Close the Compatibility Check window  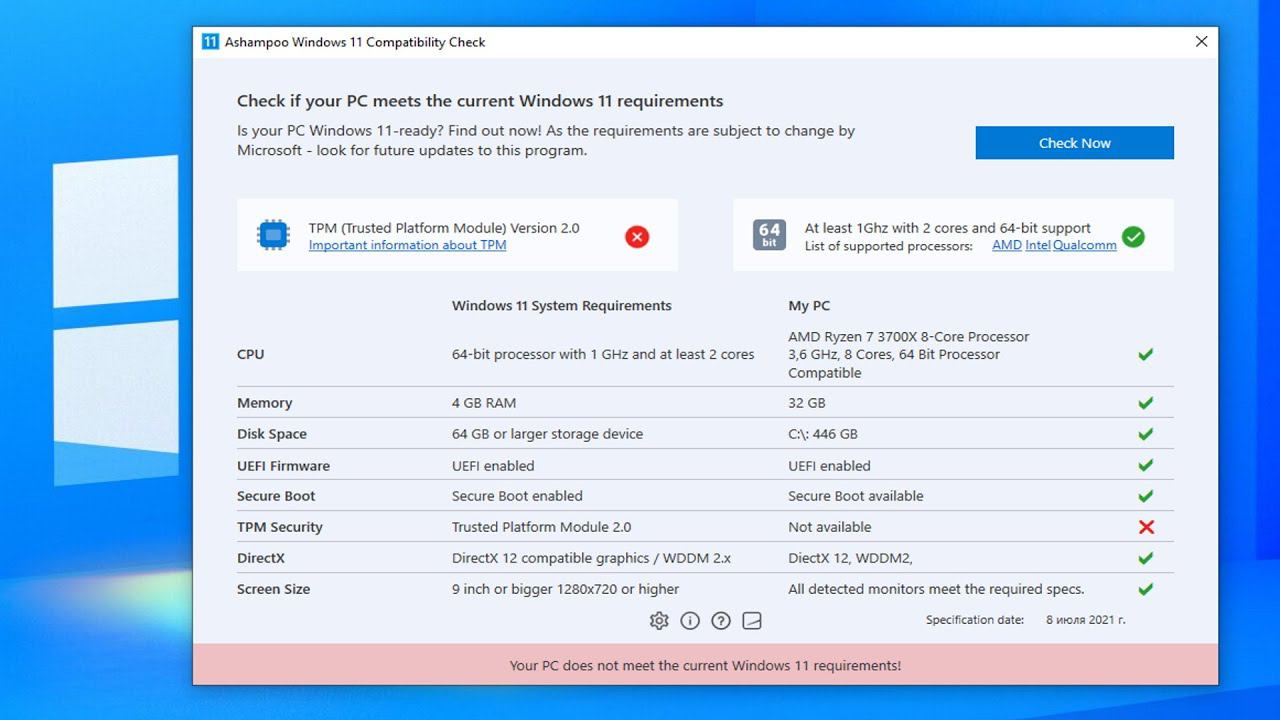click(1201, 42)
